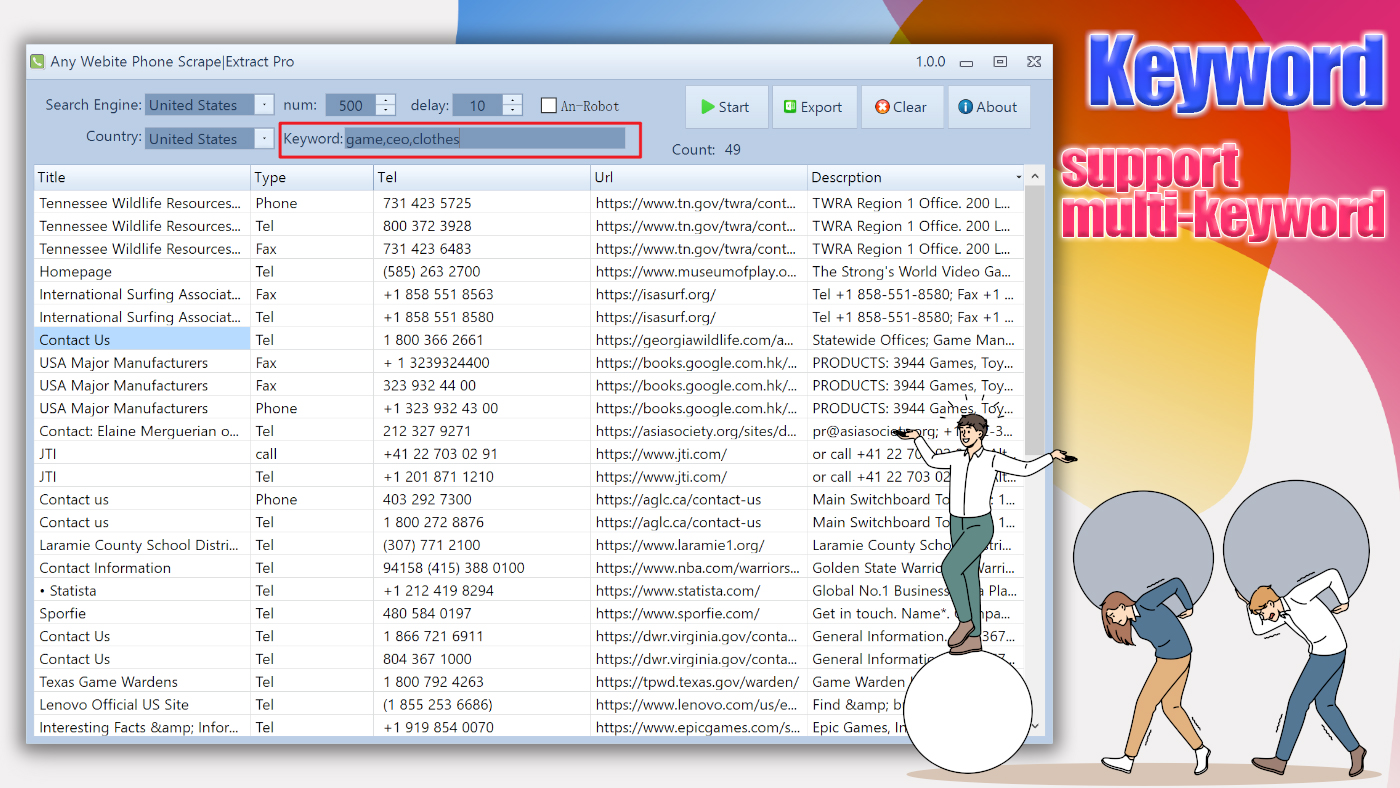Export results with the Export button

(814, 107)
